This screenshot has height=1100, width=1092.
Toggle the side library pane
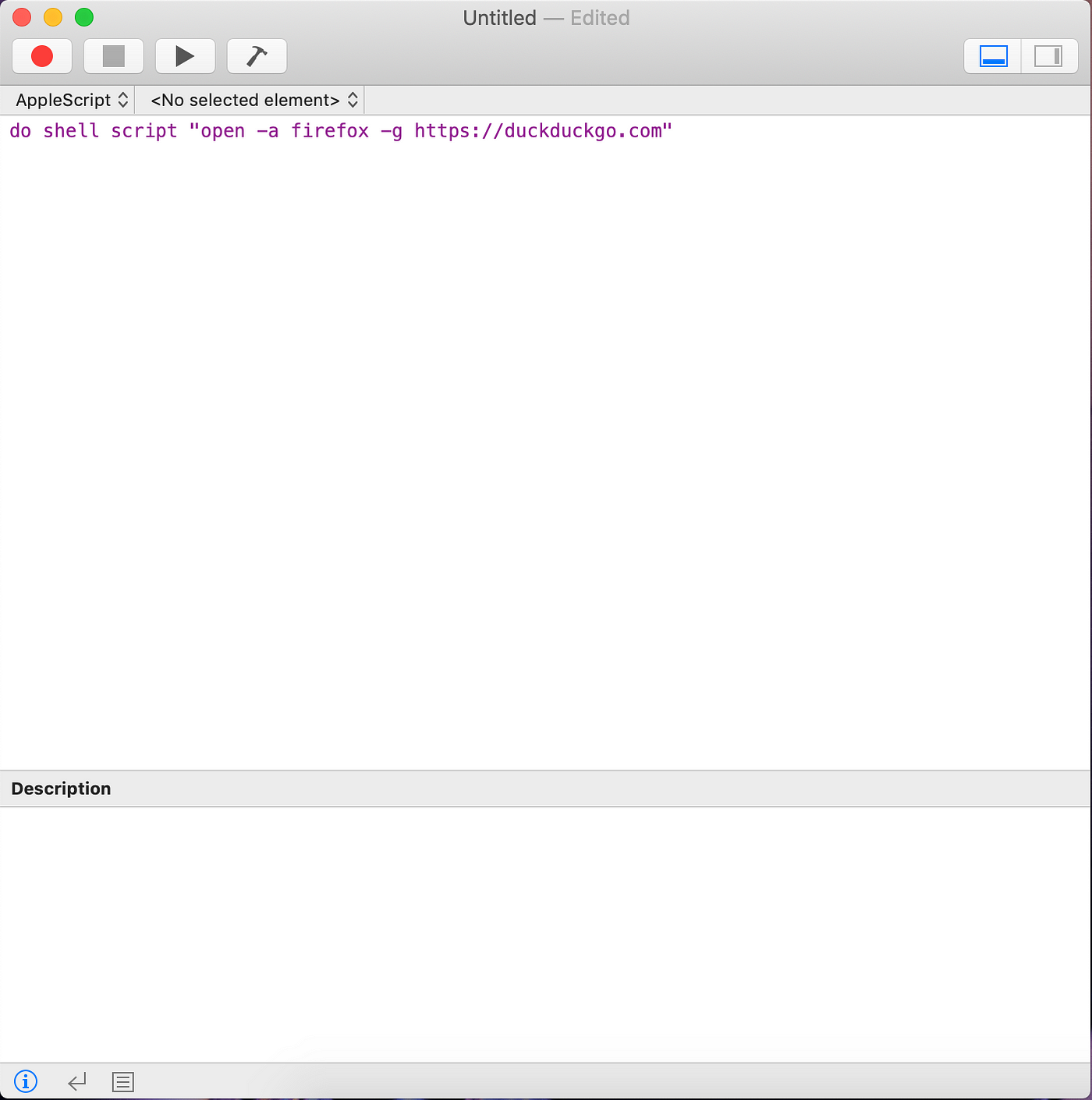click(x=1049, y=56)
